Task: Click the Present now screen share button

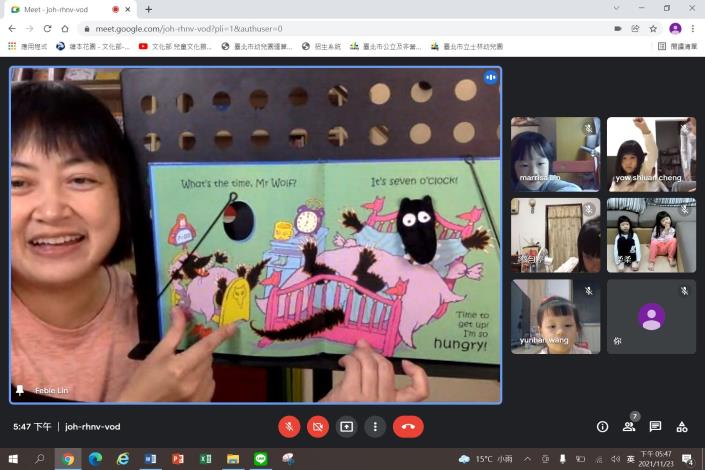Action: coord(347,426)
